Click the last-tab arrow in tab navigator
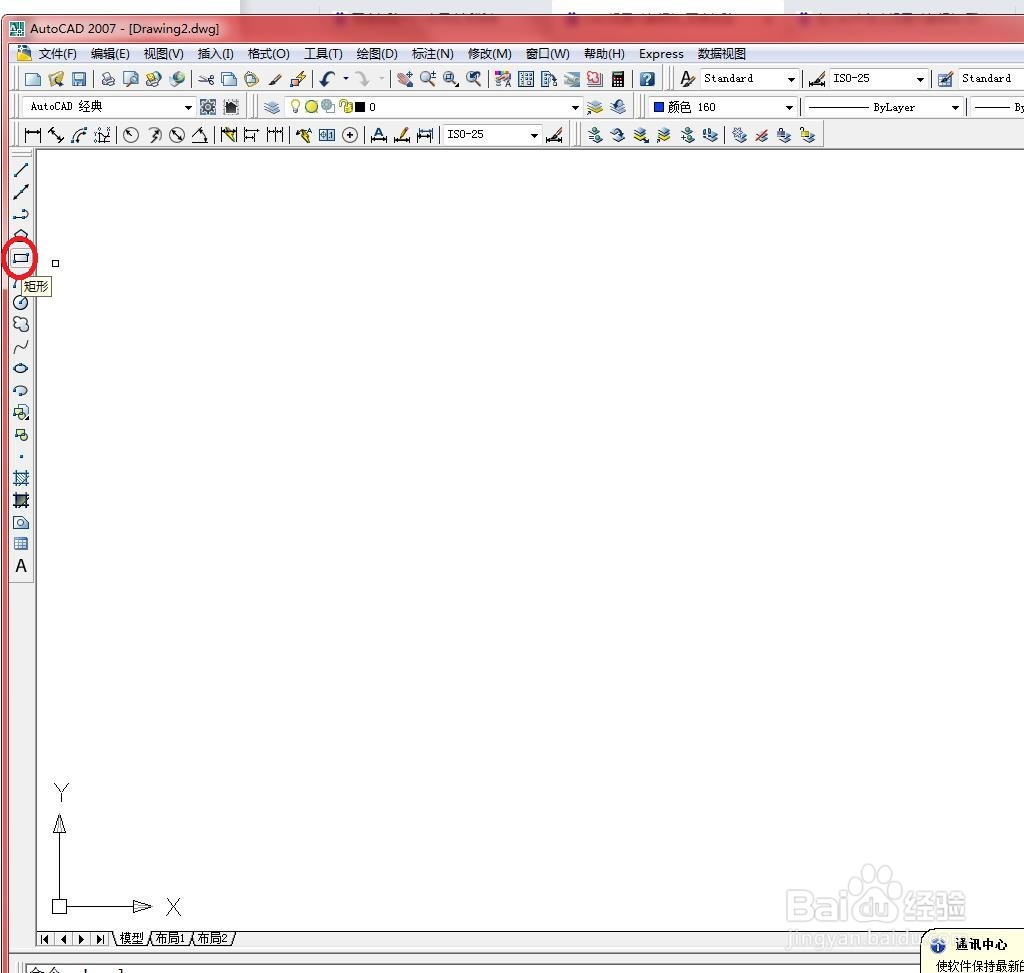 [x=99, y=939]
